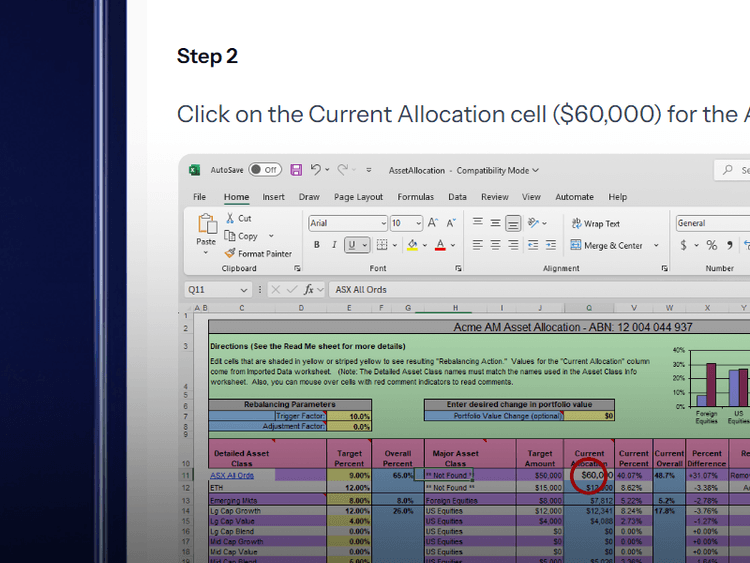Switch to the Page Layout tab

[x=358, y=197]
